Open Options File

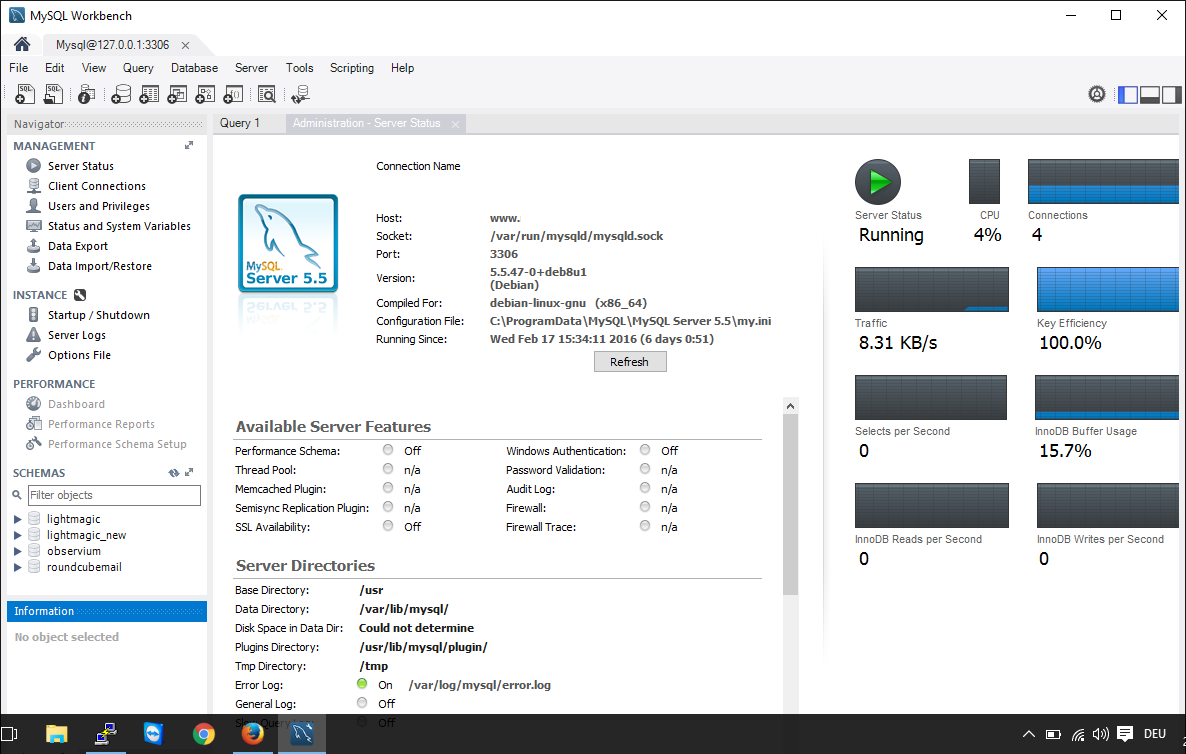(79, 355)
